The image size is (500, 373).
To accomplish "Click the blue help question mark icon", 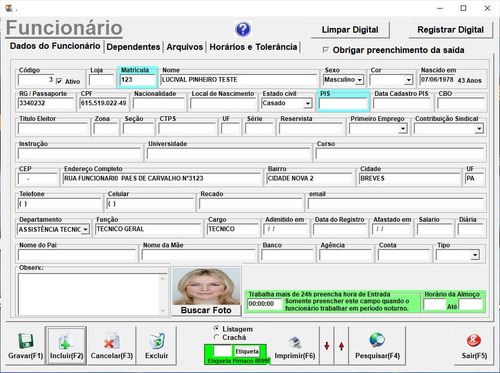I will point(243,29).
